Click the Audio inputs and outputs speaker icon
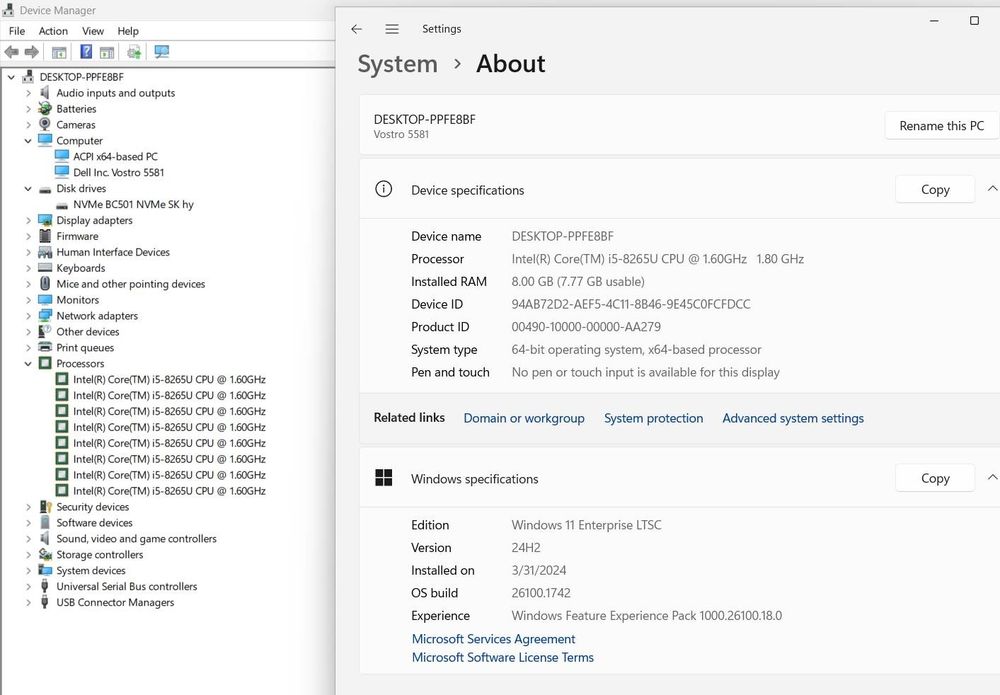The width and height of the screenshot is (1000, 695). click(45, 92)
